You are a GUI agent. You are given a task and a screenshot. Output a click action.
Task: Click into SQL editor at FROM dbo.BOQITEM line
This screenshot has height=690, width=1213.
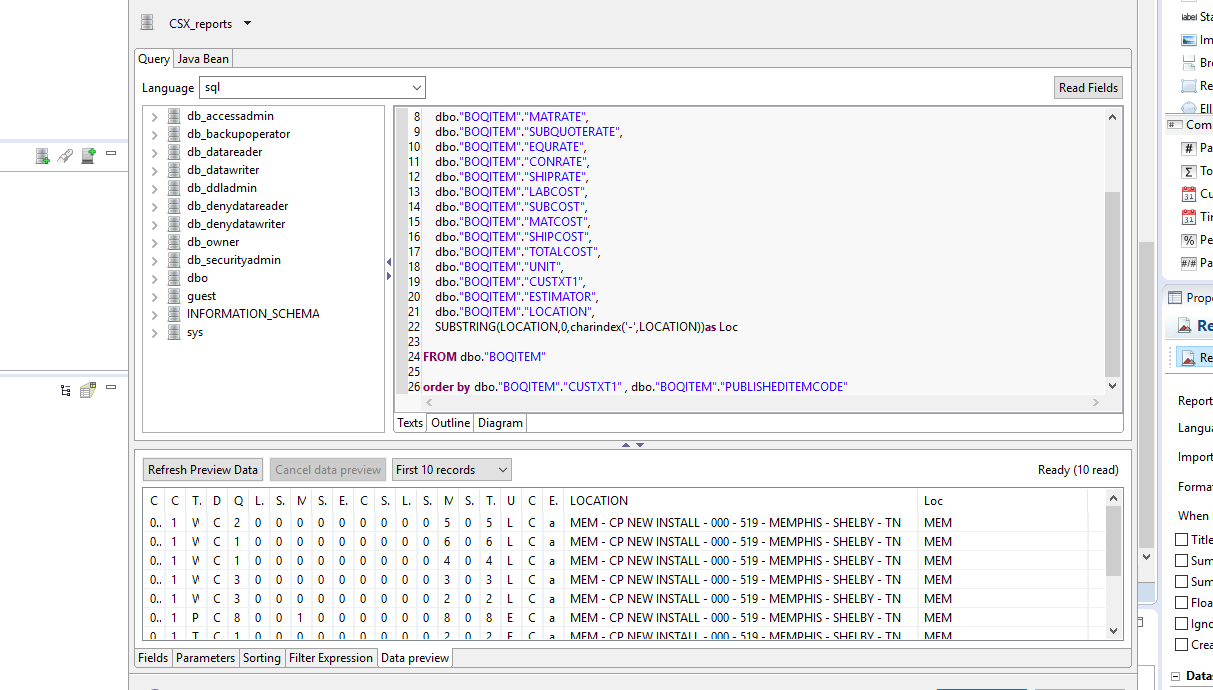(484, 356)
